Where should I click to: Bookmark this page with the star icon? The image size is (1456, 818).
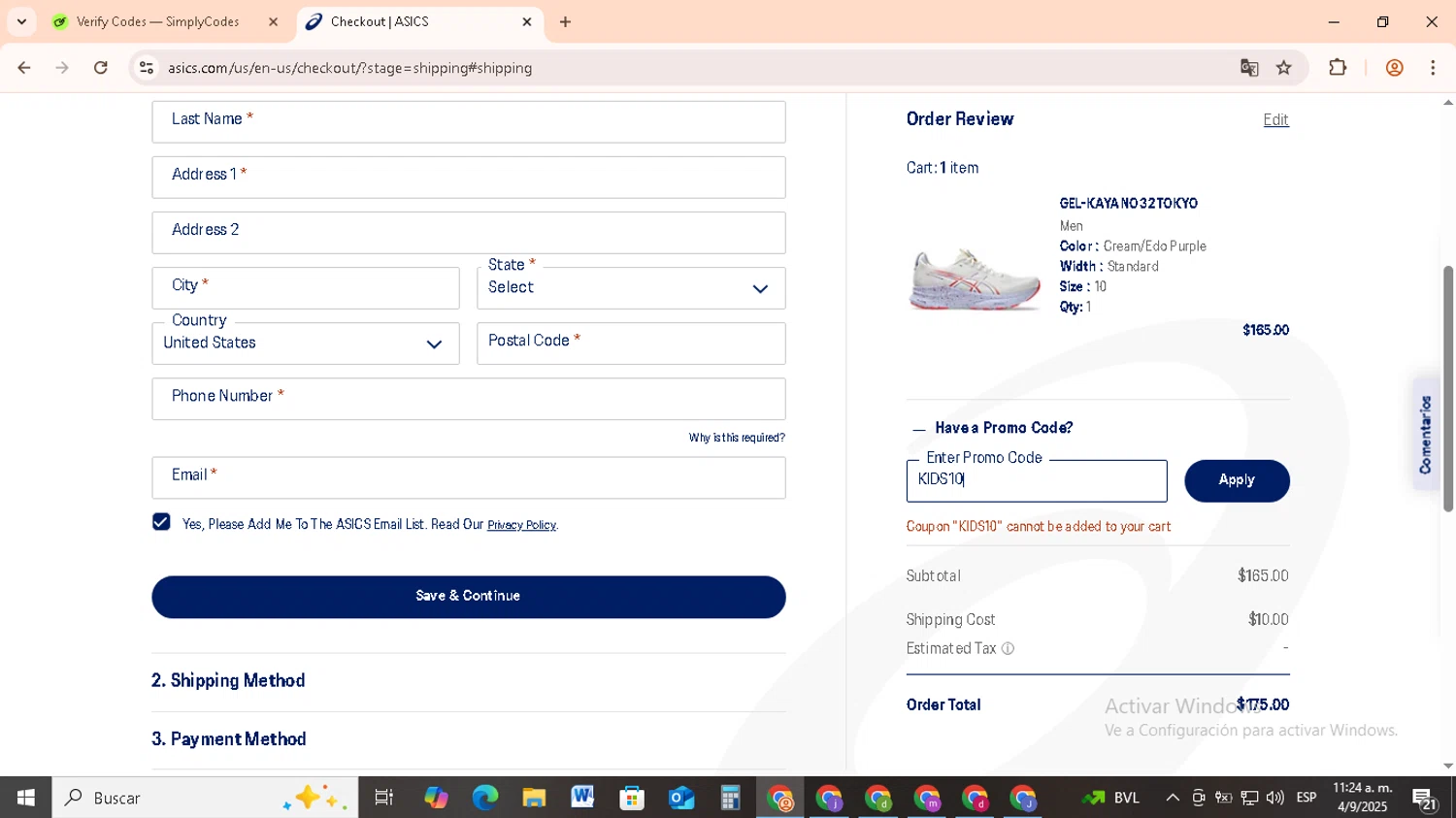point(1284,68)
